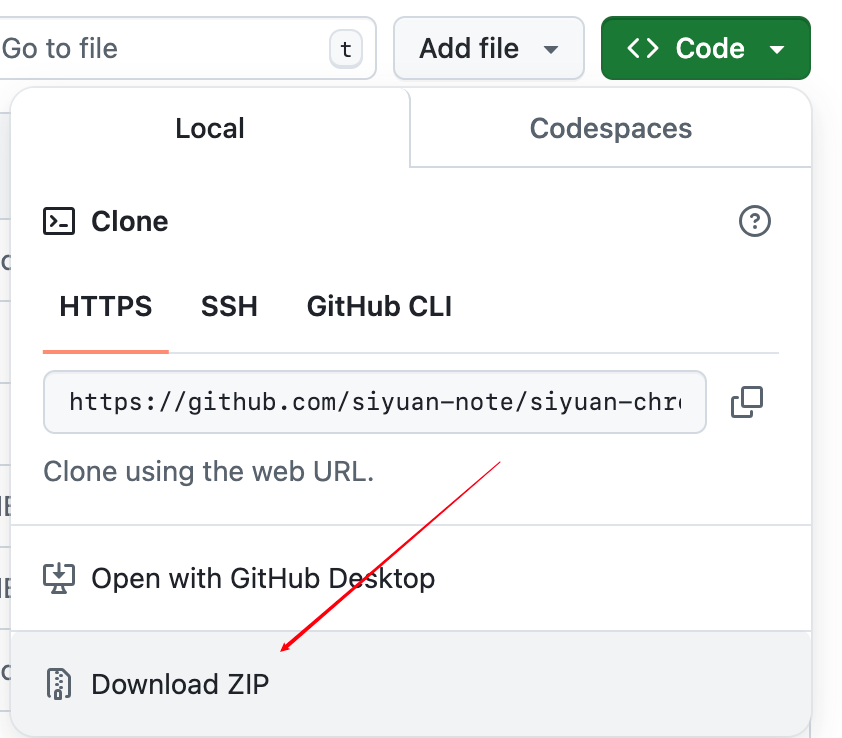
Task: Click the clone help question mark icon
Action: pos(754,221)
